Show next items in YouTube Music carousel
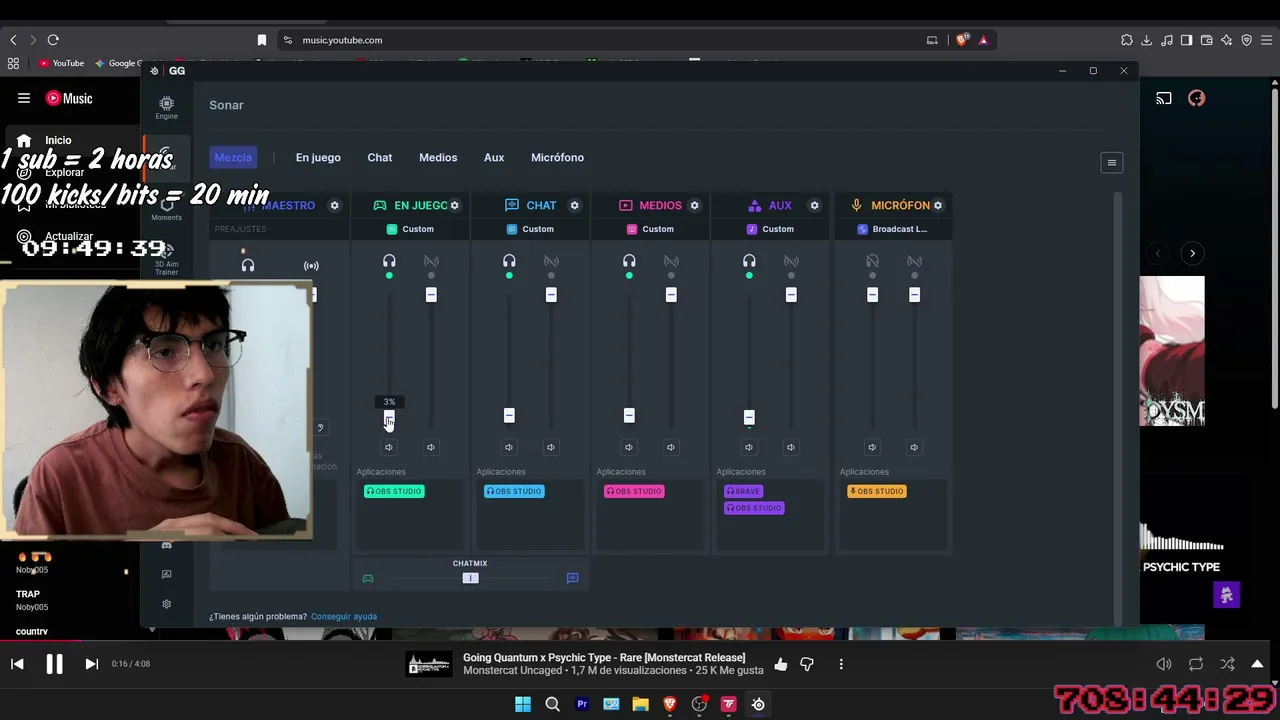This screenshot has width=1280, height=720. (1192, 253)
